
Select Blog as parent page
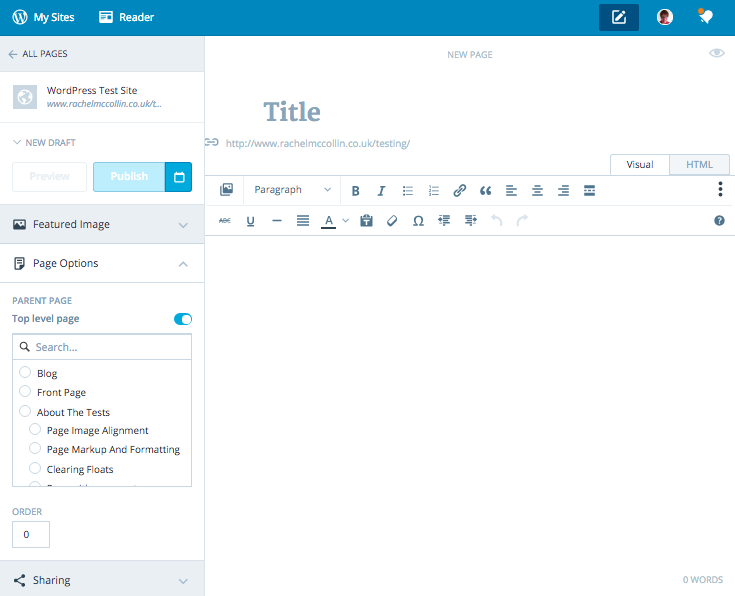[25, 372]
